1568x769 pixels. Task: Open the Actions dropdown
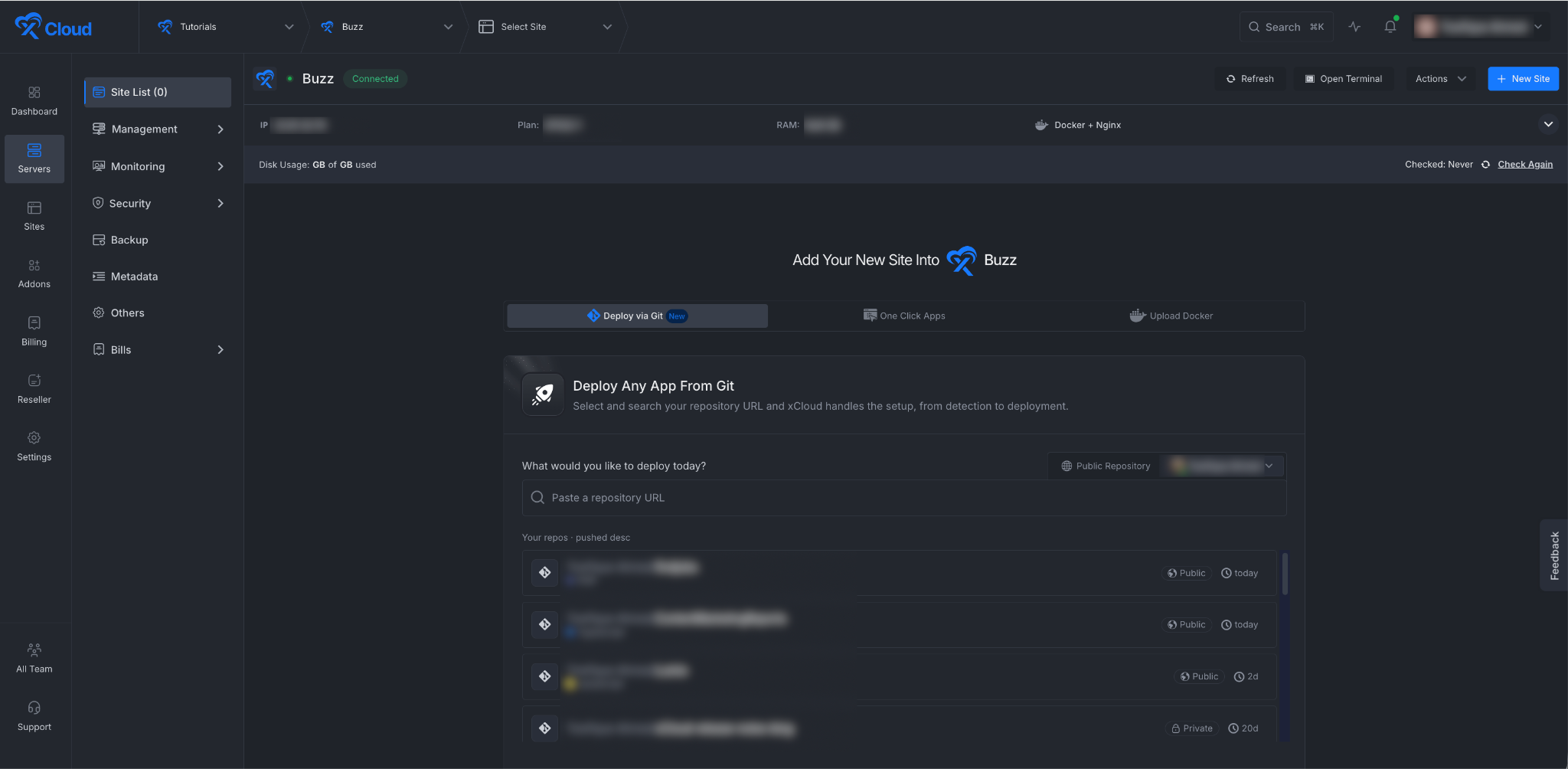[1440, 79]
